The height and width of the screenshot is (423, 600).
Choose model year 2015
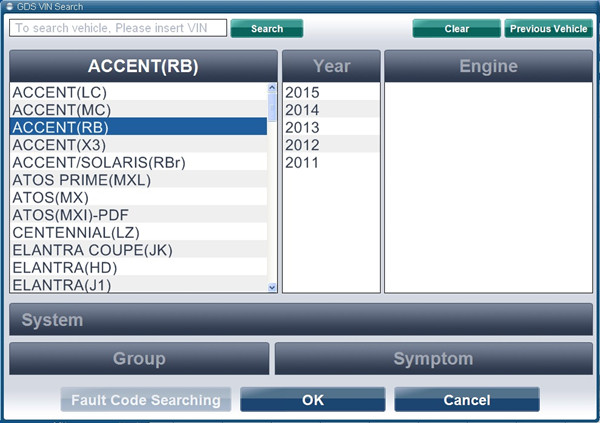331,92
